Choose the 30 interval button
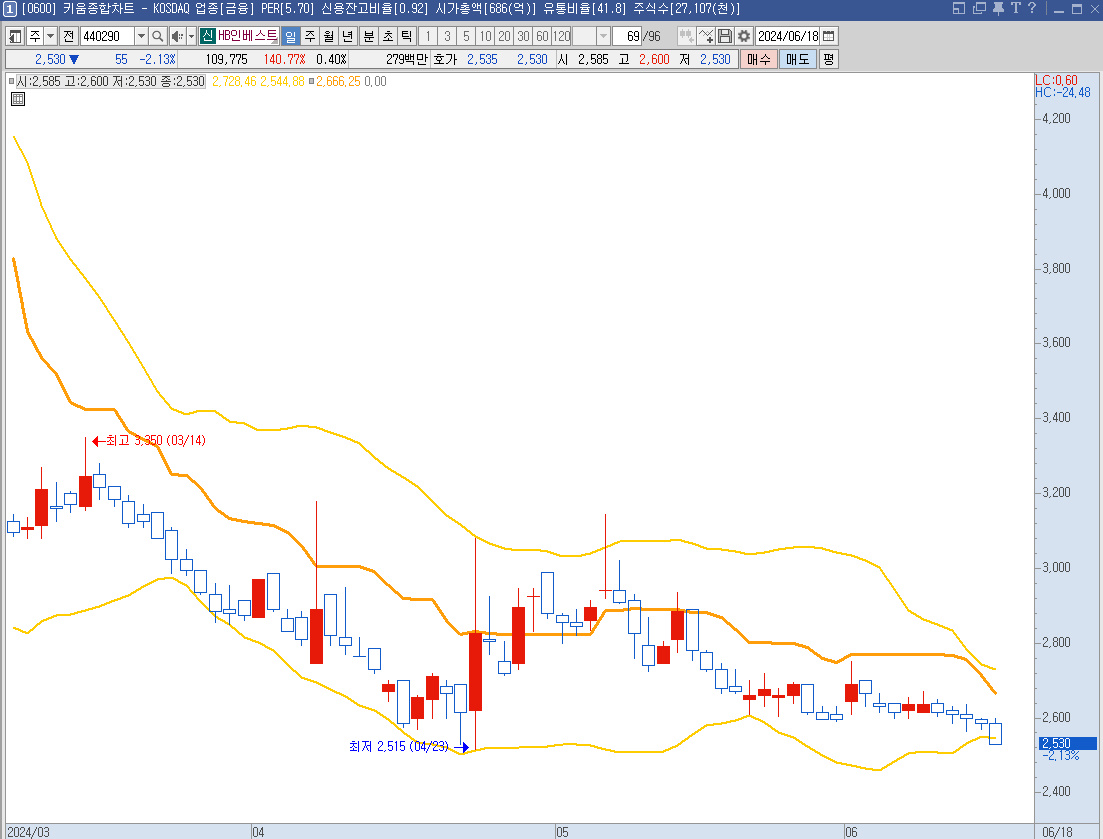This screenshot has height=839, width=1103. point(523,36)
